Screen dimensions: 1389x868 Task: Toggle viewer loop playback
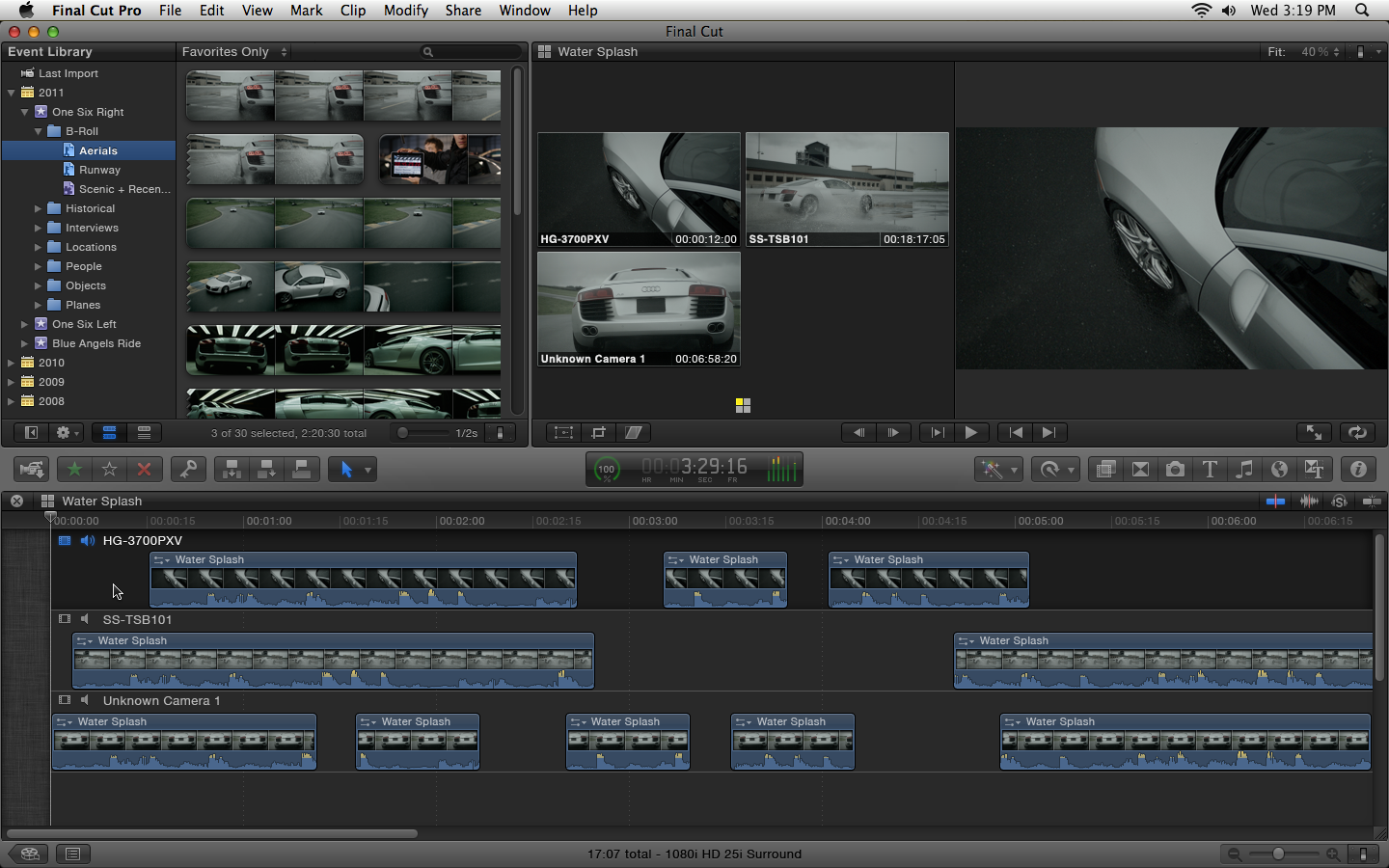click(x=1357, y=433)
